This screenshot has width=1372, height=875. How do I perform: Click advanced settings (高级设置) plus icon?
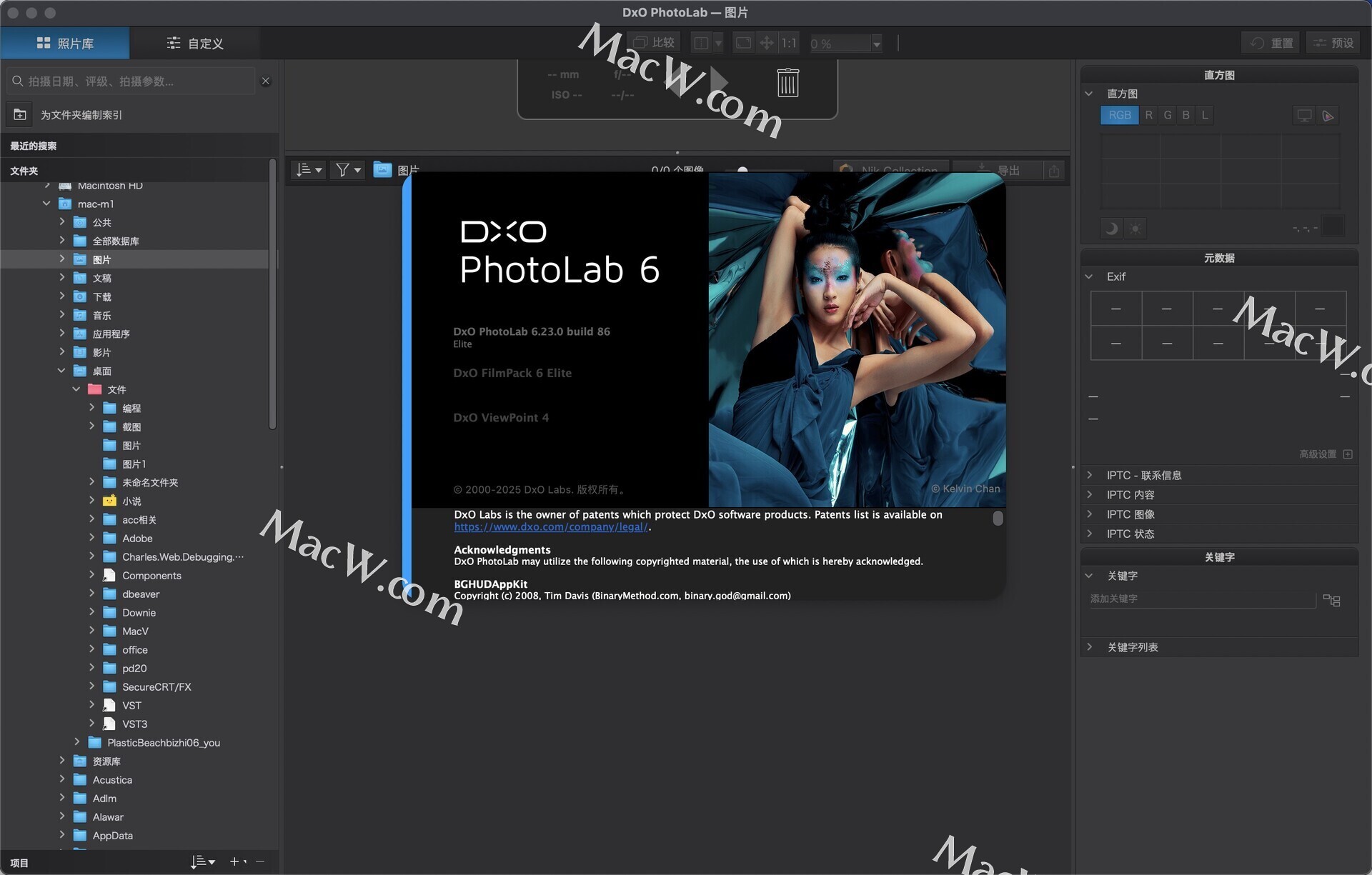1348,454
